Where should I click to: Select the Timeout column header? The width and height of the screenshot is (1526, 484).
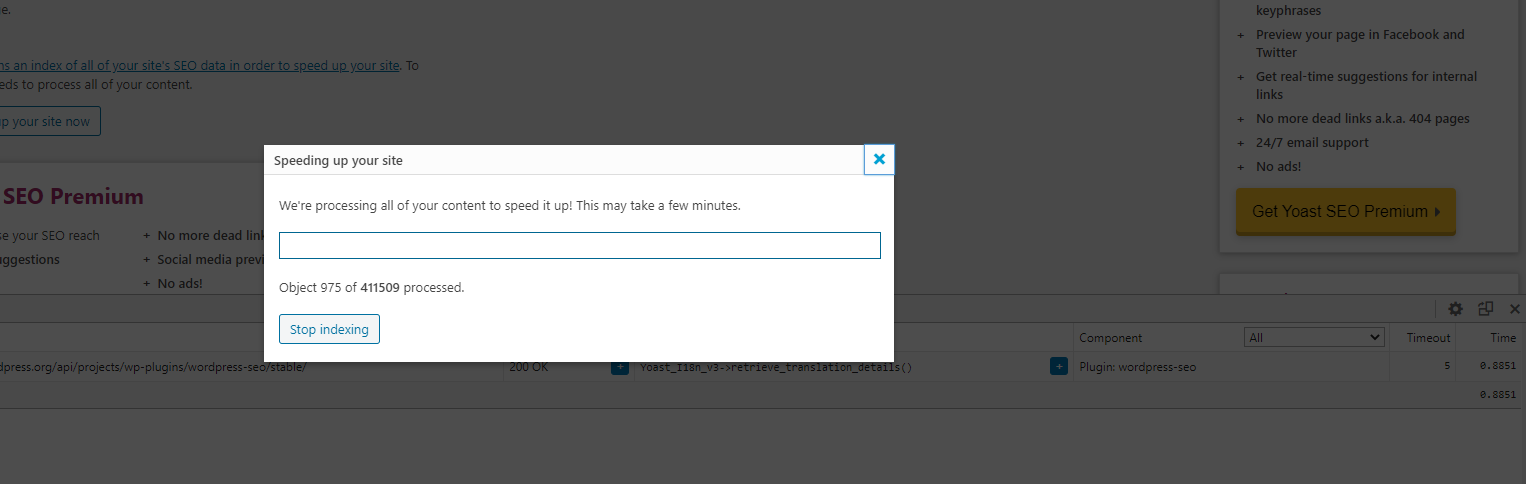tap(1428, 338)
